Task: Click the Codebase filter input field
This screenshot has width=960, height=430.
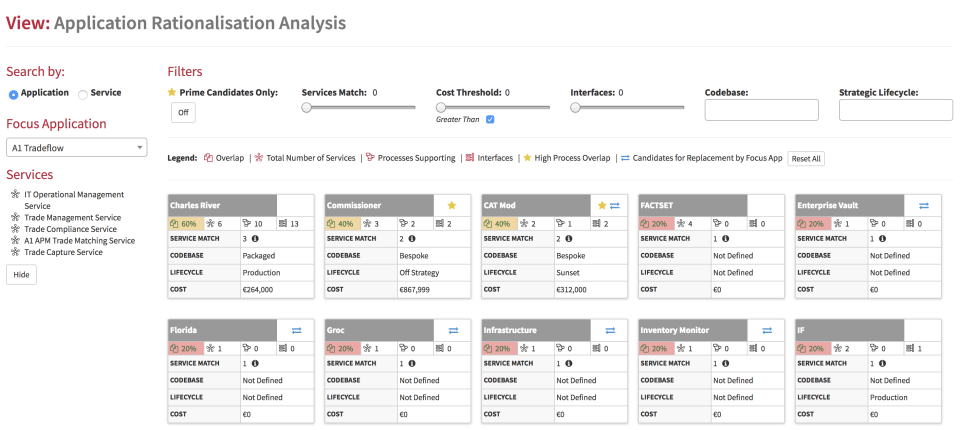Action: (x=761, y=110)
